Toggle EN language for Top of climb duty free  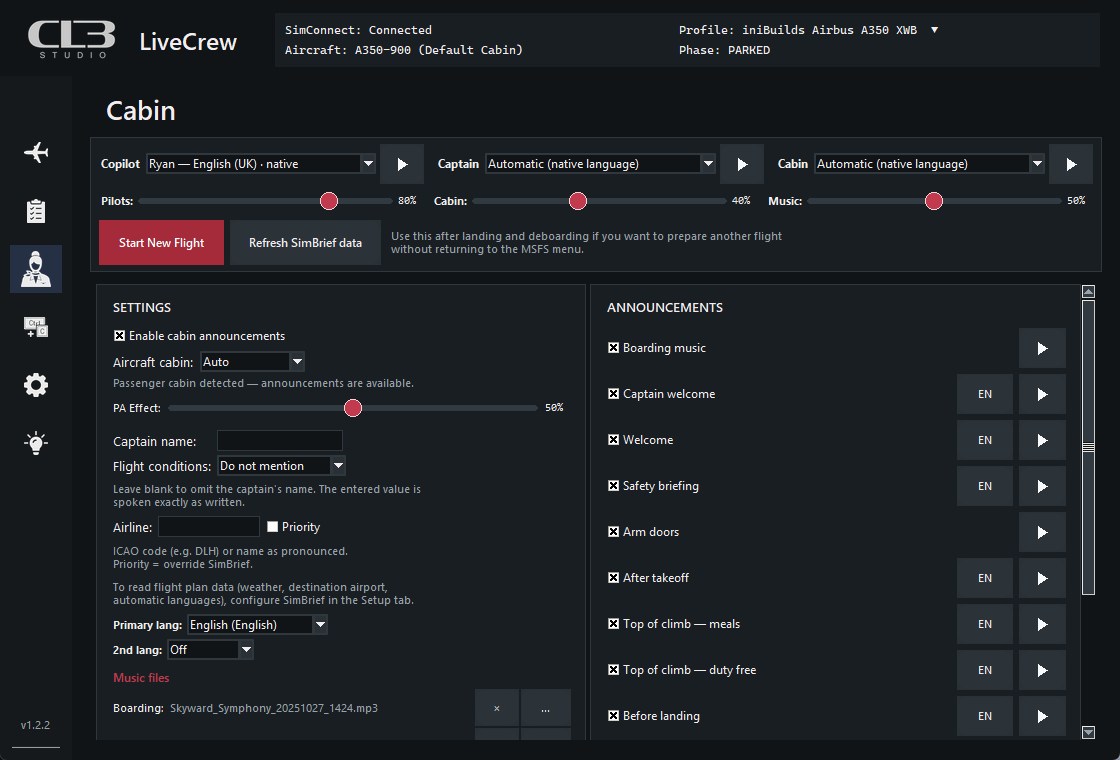tap(985, 670)
